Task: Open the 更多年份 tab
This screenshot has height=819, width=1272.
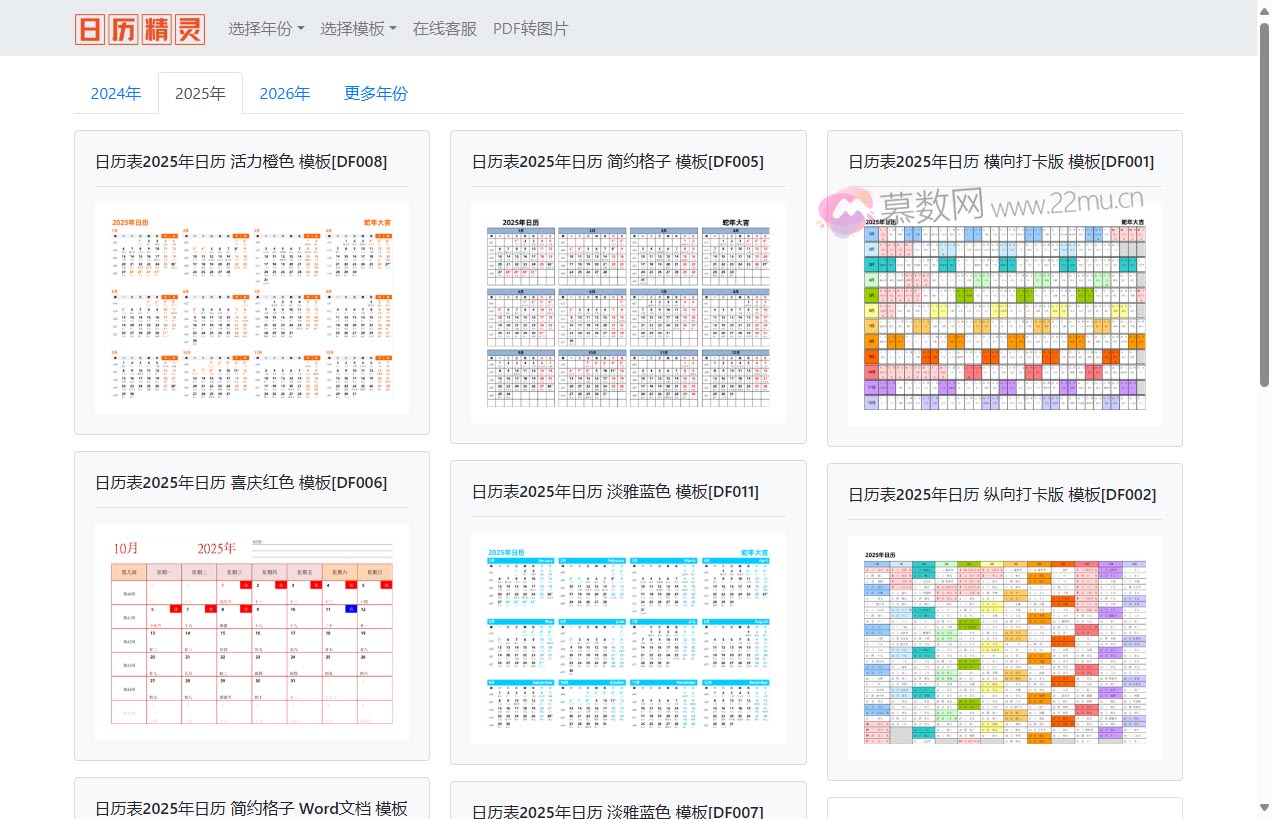Action: coord(376,94)
